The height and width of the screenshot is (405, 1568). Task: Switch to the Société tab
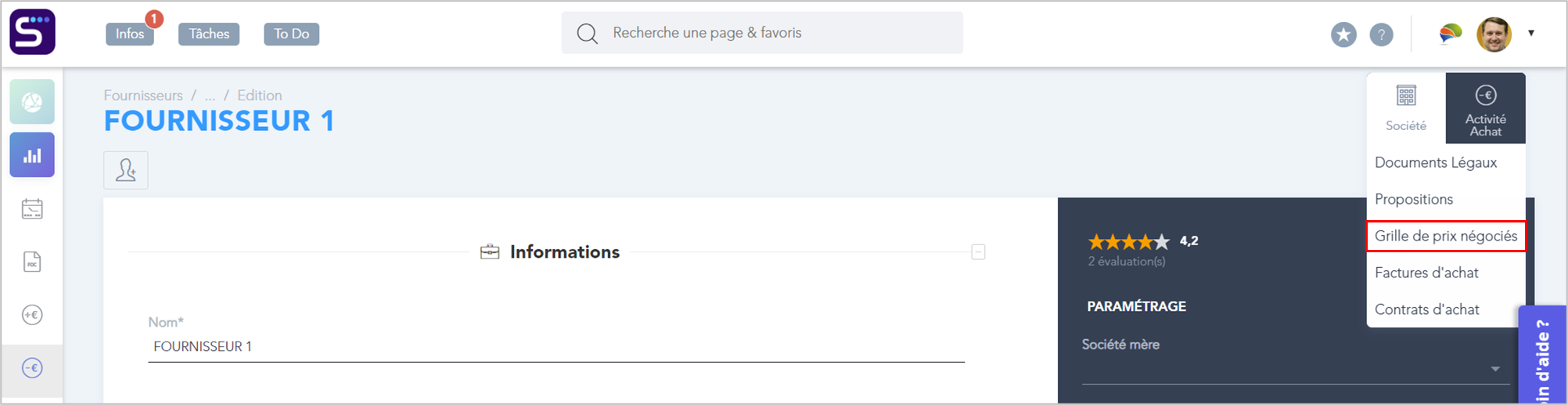pyautogui.click(x=1405, y=108)
